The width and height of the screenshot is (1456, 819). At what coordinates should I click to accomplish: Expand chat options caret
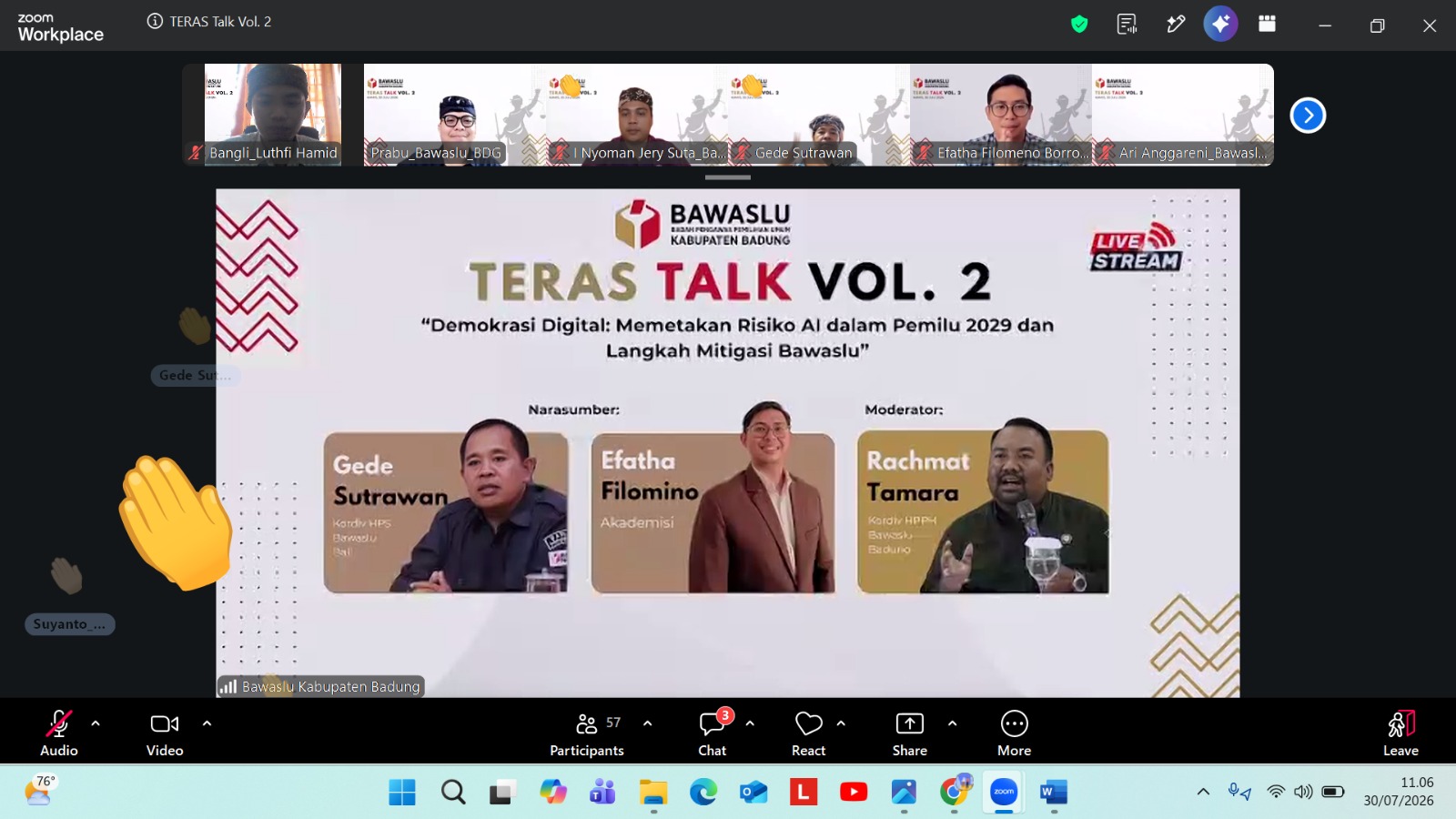[750, 723]
